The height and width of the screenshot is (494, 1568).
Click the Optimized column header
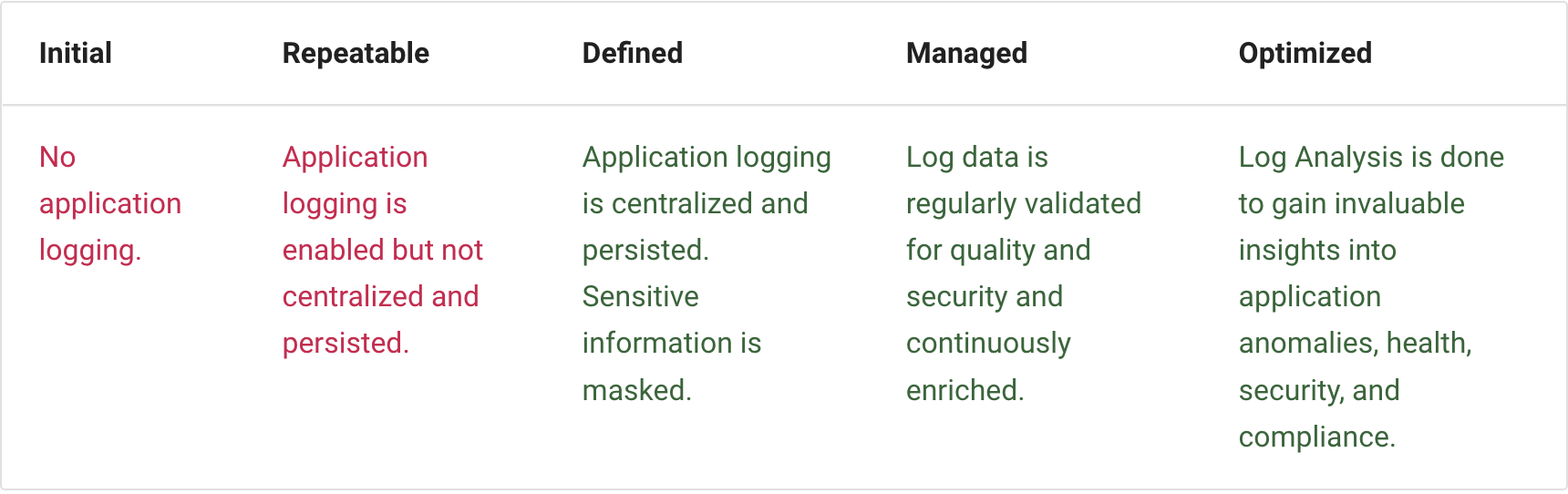[1305, 53]
